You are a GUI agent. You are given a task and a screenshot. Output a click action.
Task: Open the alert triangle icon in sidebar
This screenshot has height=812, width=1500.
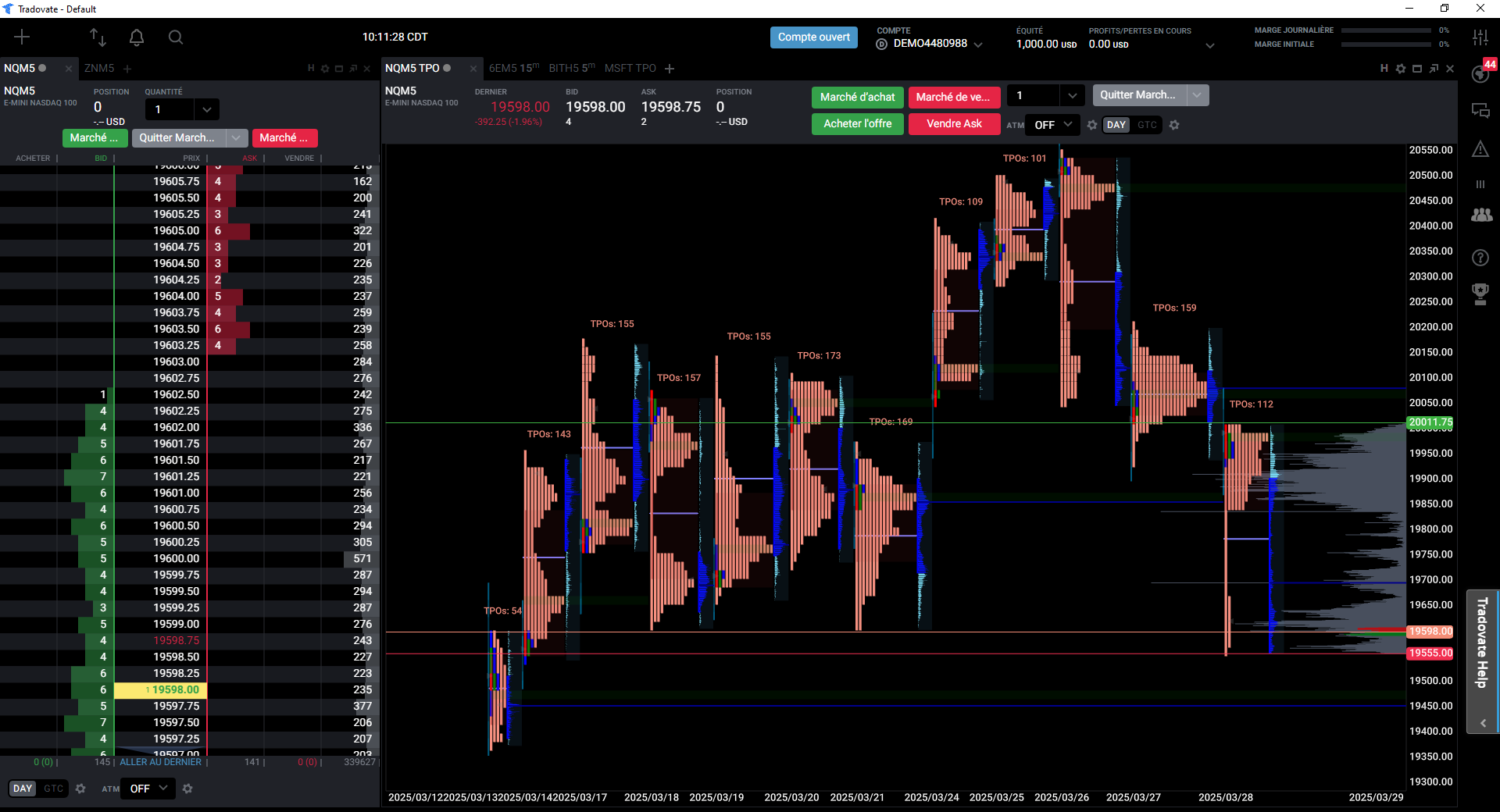1480,148
